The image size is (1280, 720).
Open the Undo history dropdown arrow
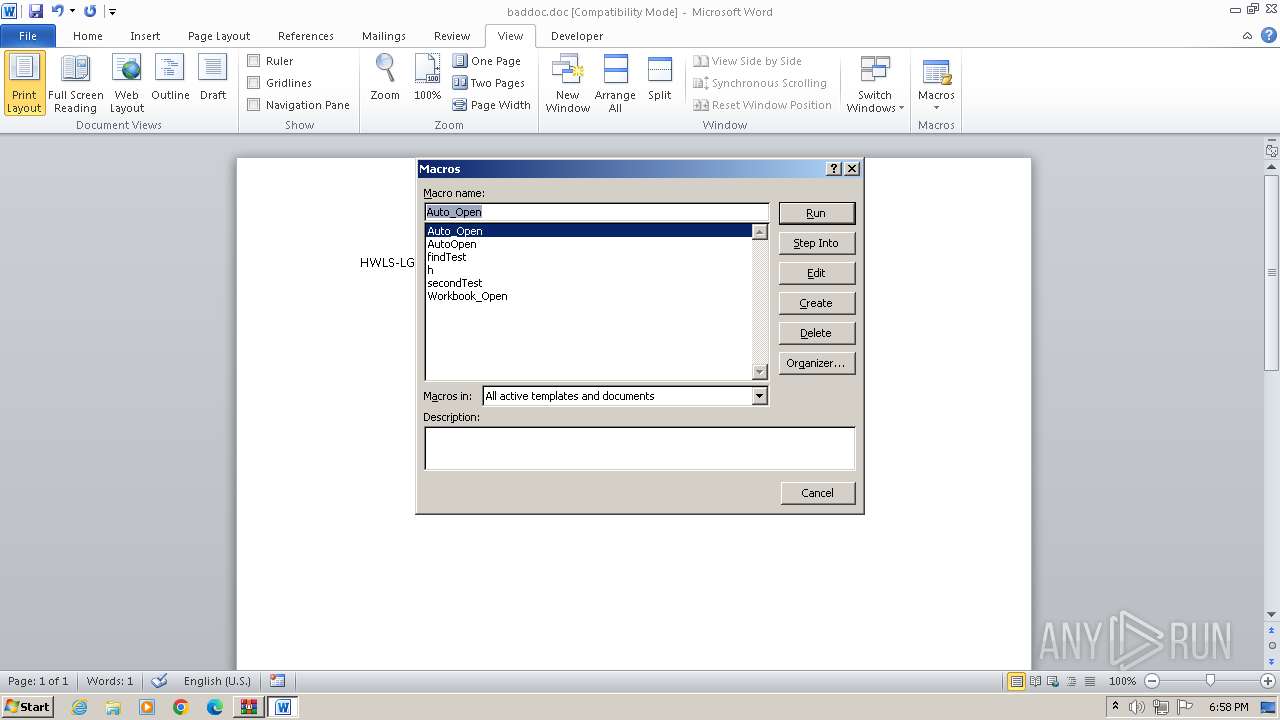point(72,11)
